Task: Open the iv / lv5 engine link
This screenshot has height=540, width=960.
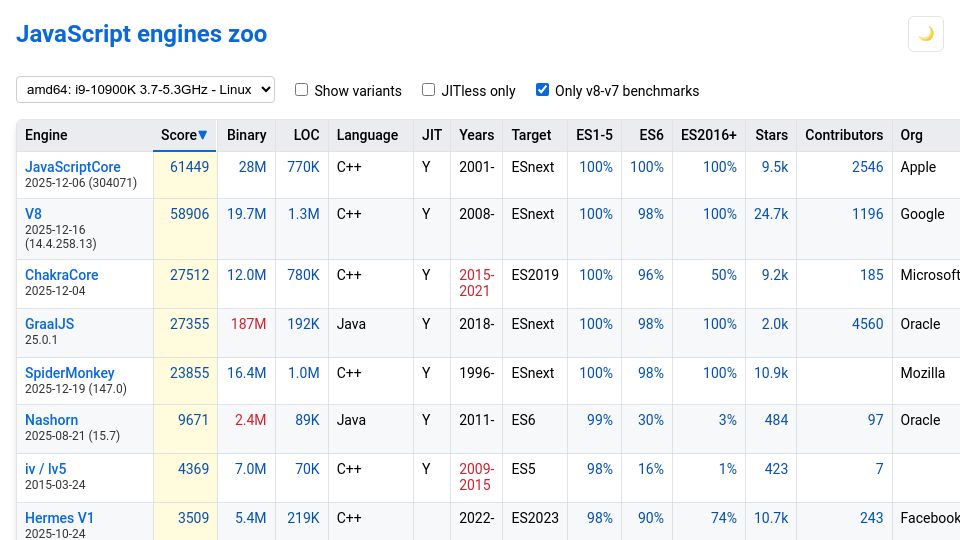Action: click(45, 470)
